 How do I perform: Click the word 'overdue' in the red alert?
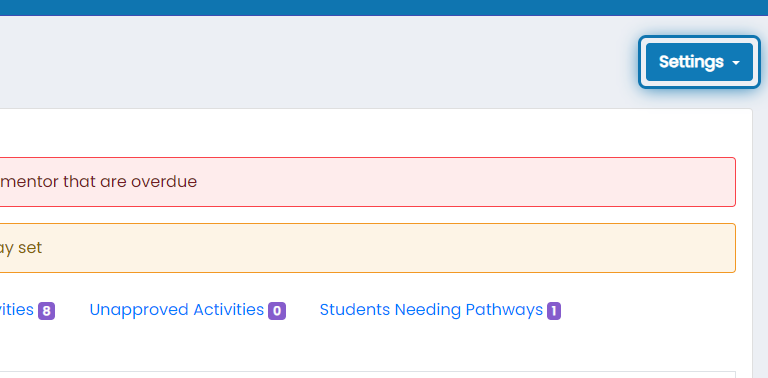click(164, 182)
